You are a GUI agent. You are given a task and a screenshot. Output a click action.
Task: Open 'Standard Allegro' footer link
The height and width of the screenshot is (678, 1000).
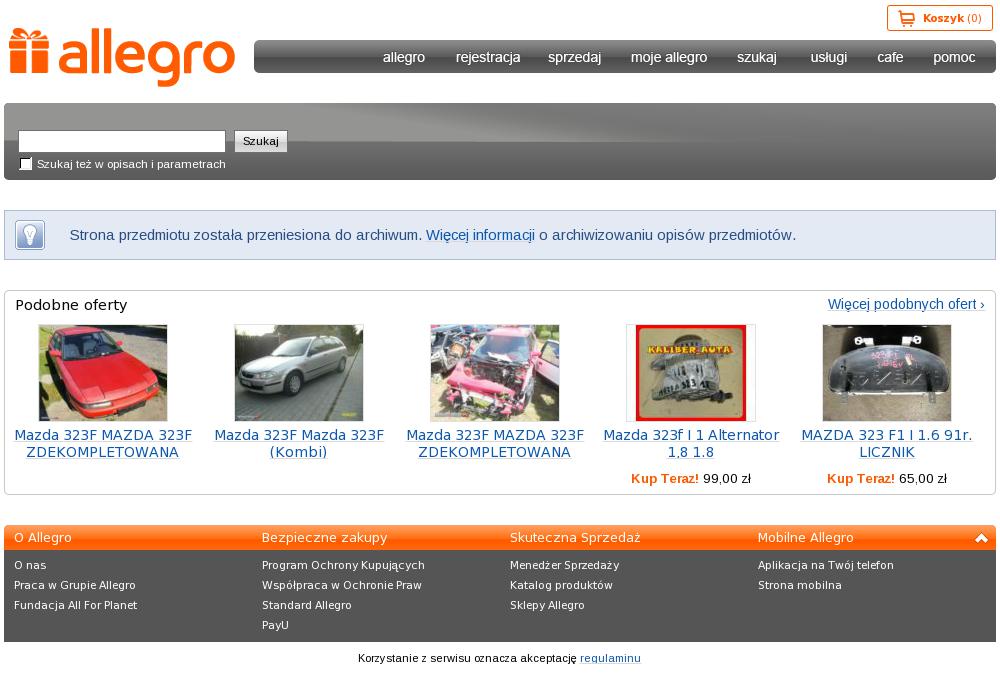307,605
